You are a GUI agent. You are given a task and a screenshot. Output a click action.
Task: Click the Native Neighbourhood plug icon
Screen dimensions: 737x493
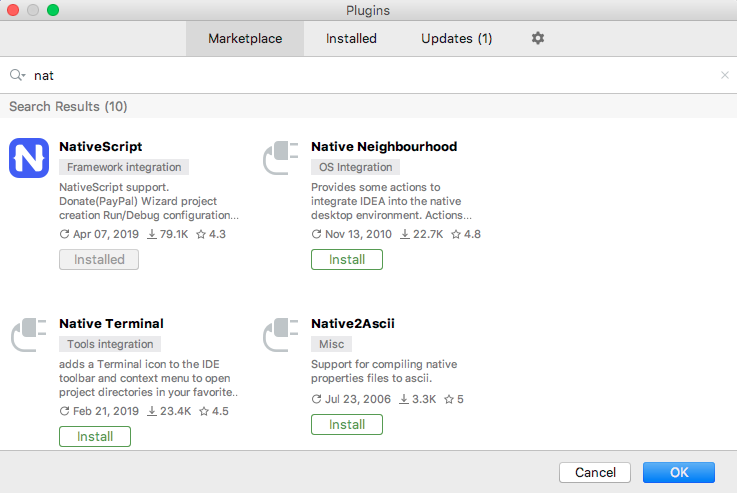point(281,158)
